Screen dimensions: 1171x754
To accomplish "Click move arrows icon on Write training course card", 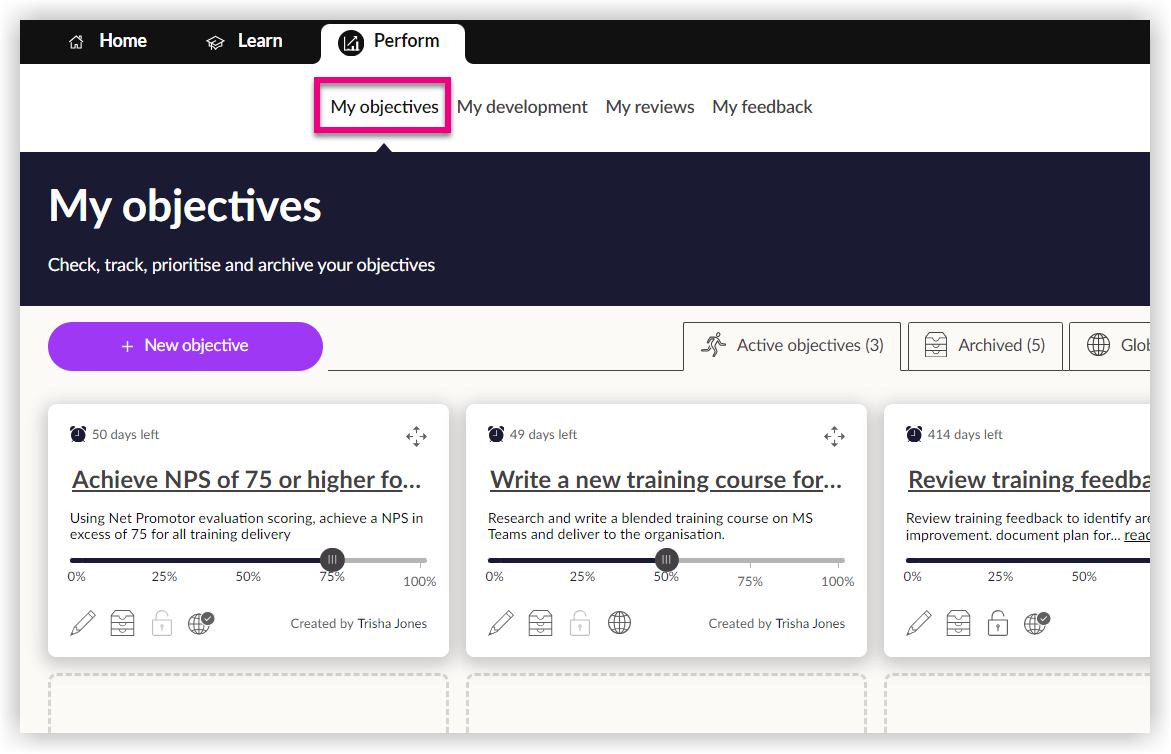I will [x=834, y=435].
